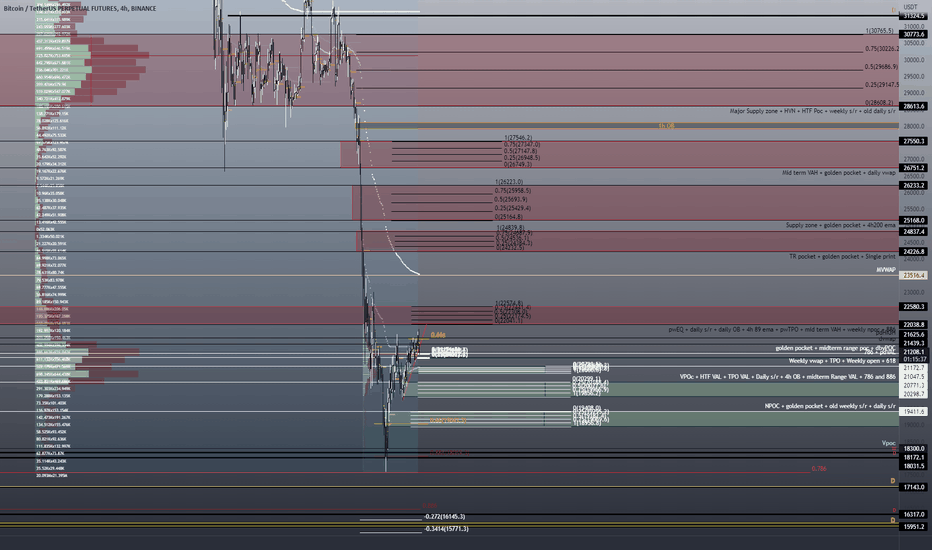Click the 0.5(25693.9) fib level label
The width and height of the screenshot is (932, 550).
511,200
